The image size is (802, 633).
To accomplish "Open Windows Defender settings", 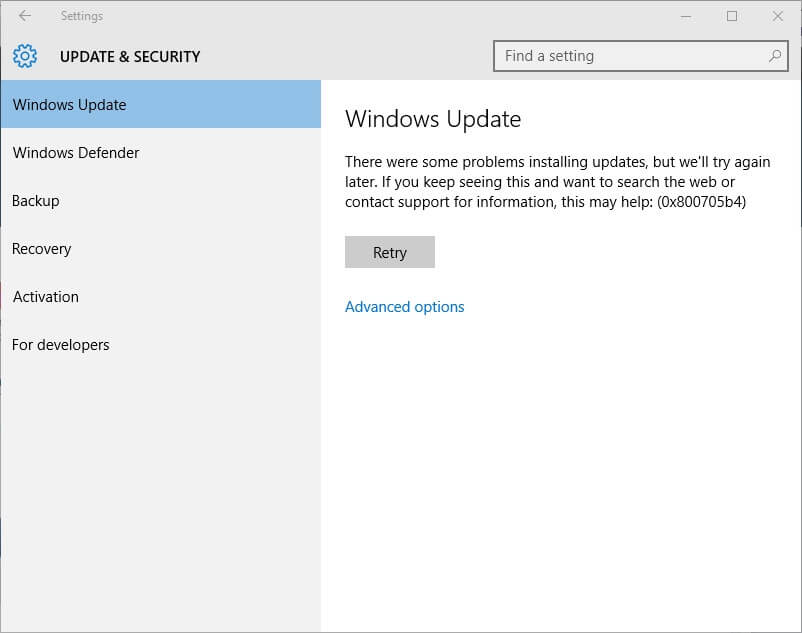I will (x=75, y=152).
